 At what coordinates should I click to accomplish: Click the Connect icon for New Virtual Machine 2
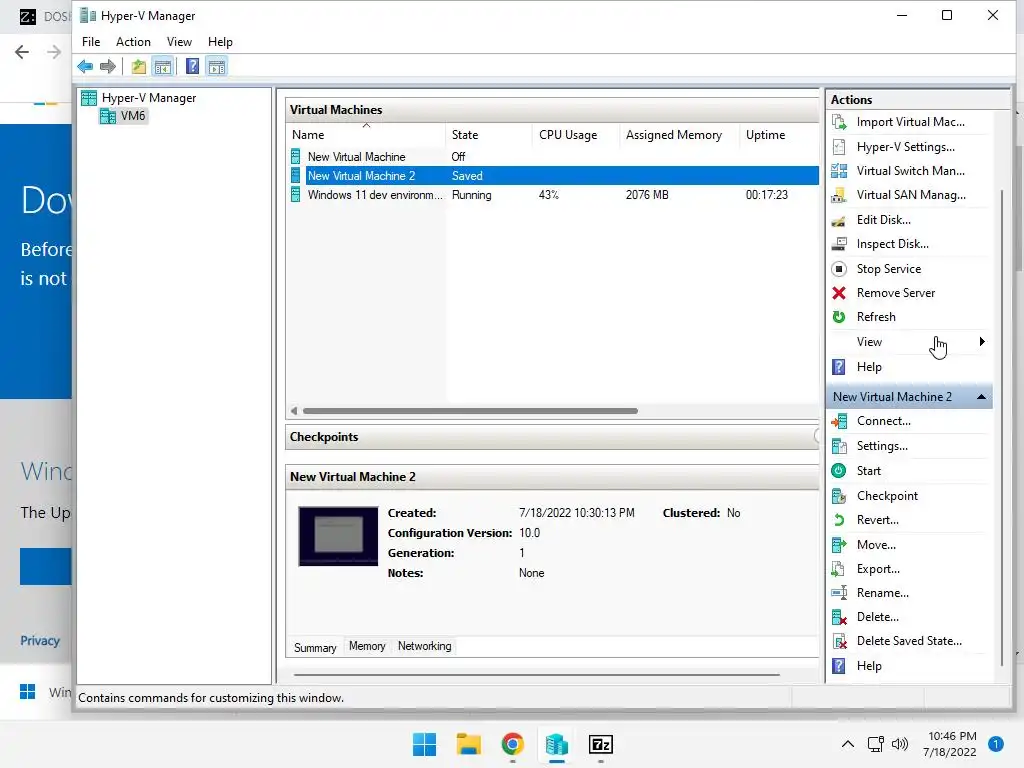(839, 421)
